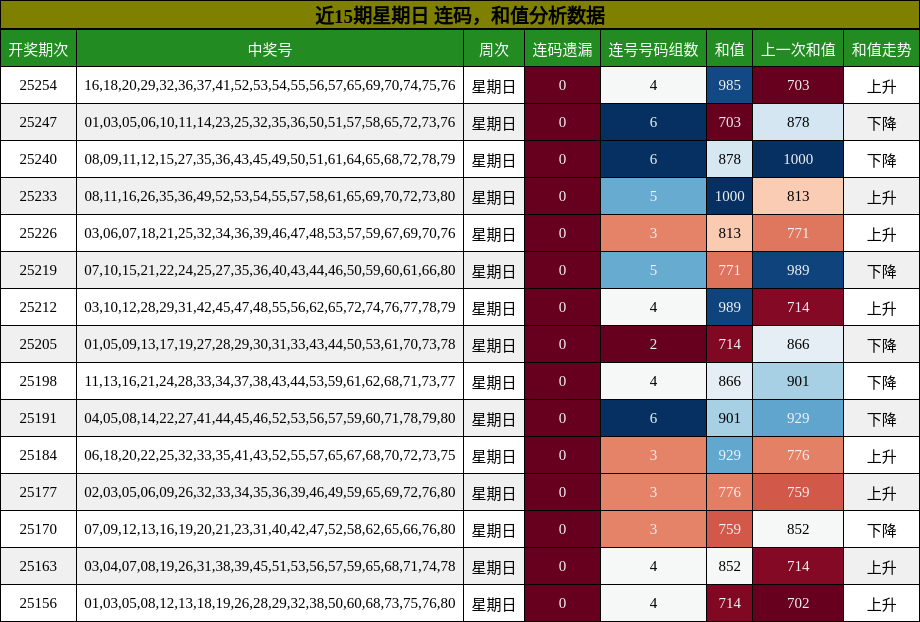The height and width of the screenshot is (622, 920).
Task: Click winning numbers starting 04,05,08,14
Action: point(270,418)
